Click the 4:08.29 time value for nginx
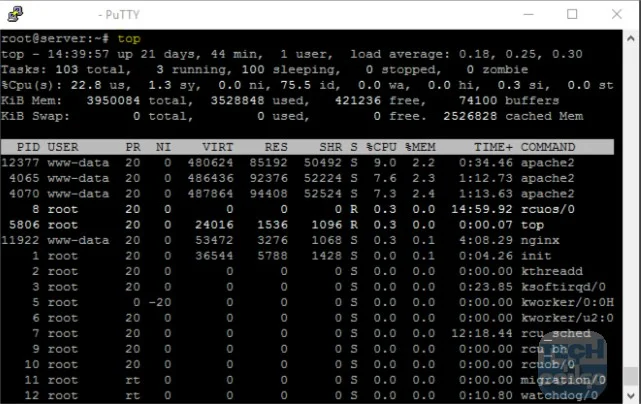 point(486,240)
